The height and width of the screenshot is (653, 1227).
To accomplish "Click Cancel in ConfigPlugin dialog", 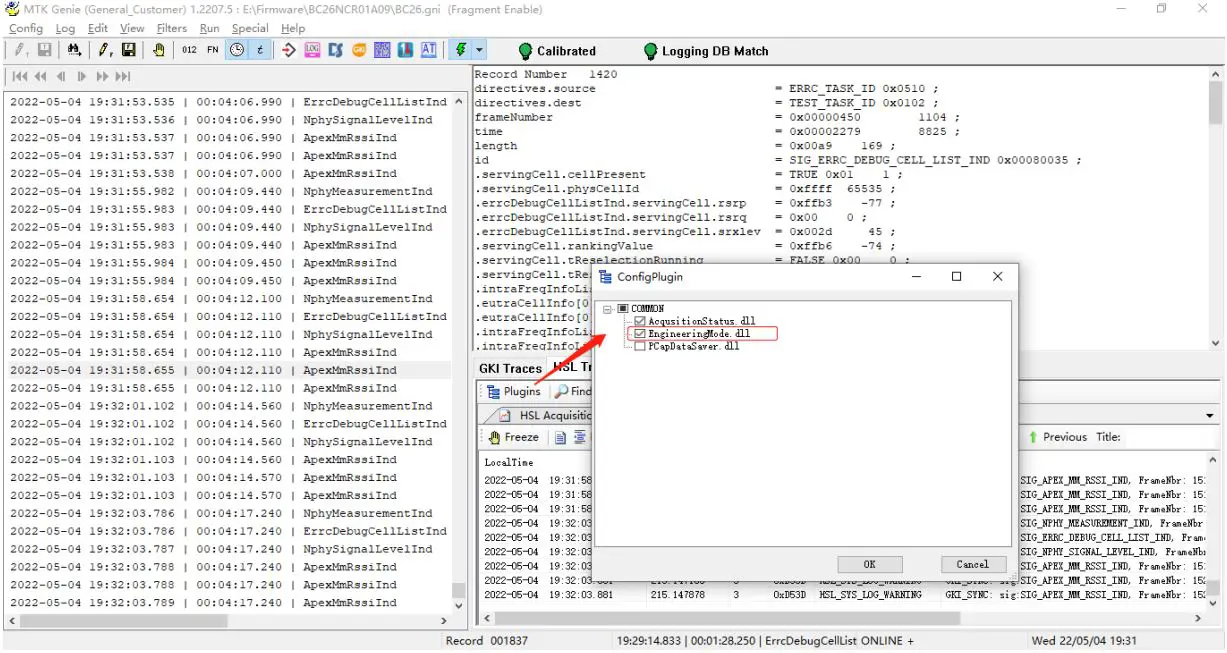I will [972, 564].
